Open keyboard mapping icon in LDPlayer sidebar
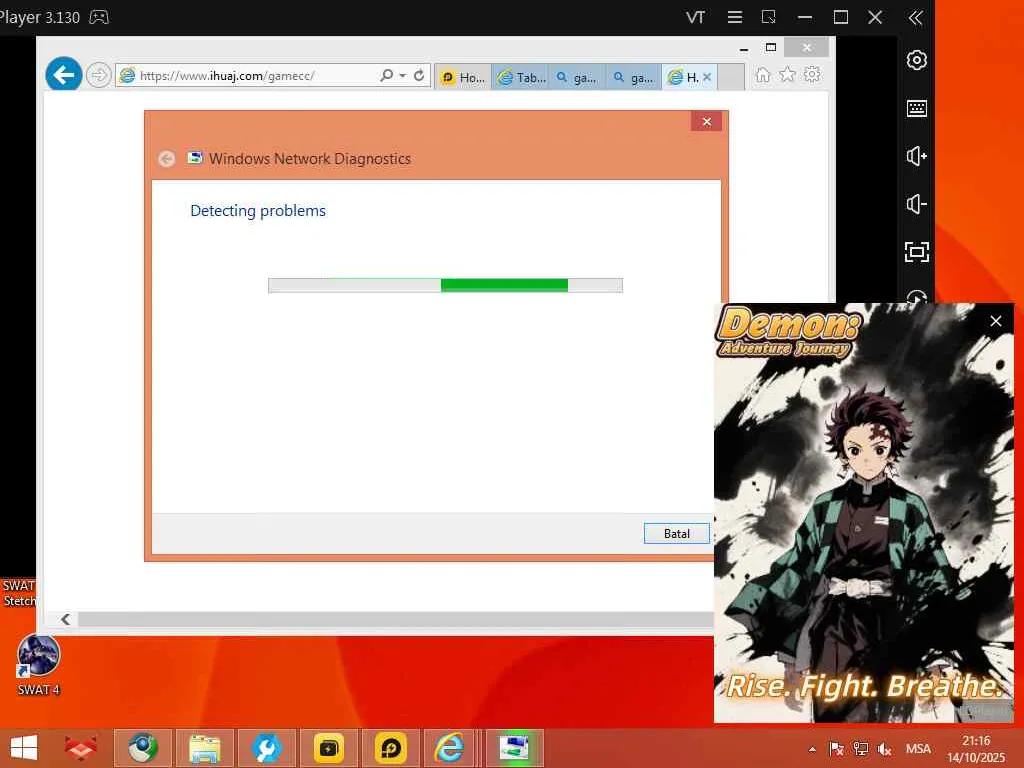The height and width of the screenshot is (768, 1024). [916, 108]
